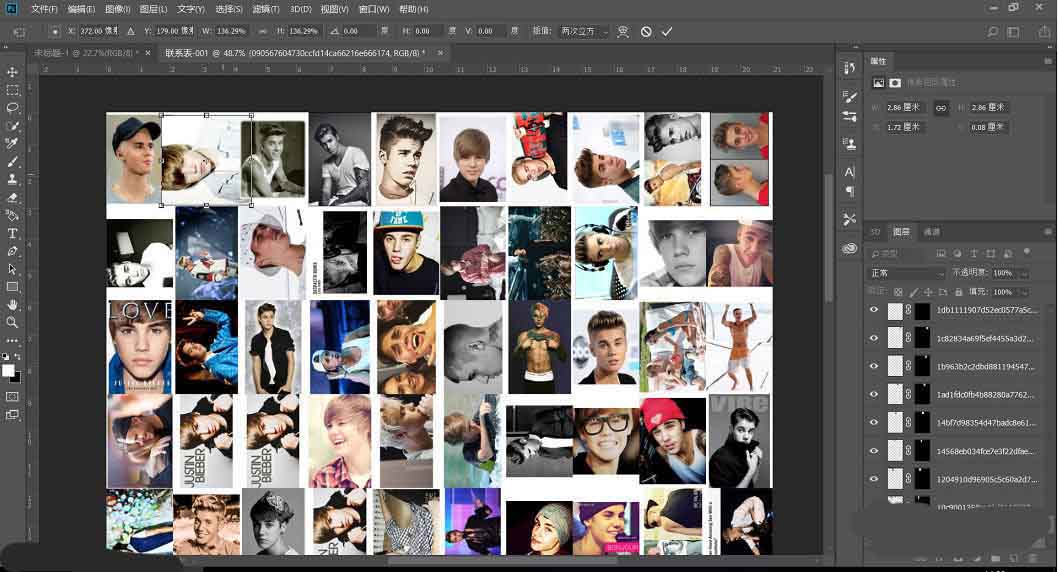This screenshot has height=572, width=1058.
Task: Select the Hand tool
Action: (x=12, y=305)
